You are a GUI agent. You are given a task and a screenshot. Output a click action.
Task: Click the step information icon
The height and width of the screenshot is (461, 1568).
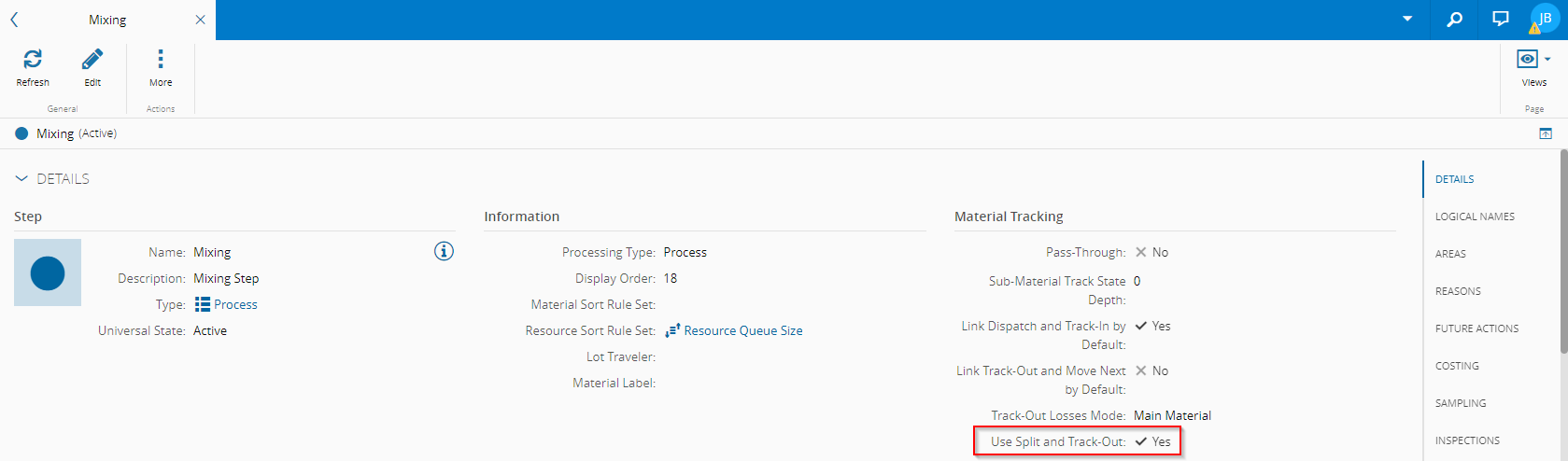tap(444, 251)
